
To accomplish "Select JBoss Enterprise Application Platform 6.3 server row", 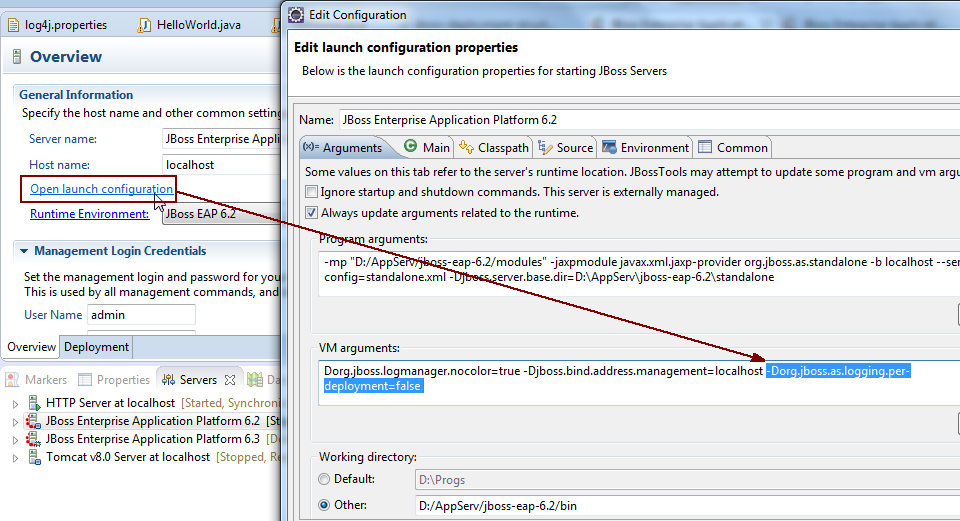I will [153, 439].
